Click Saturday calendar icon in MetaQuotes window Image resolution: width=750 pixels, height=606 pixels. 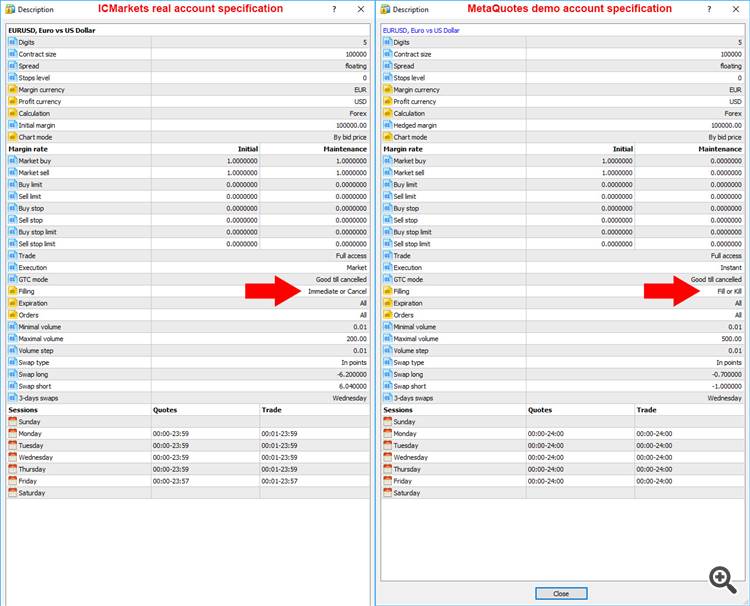tap(387, 493)
